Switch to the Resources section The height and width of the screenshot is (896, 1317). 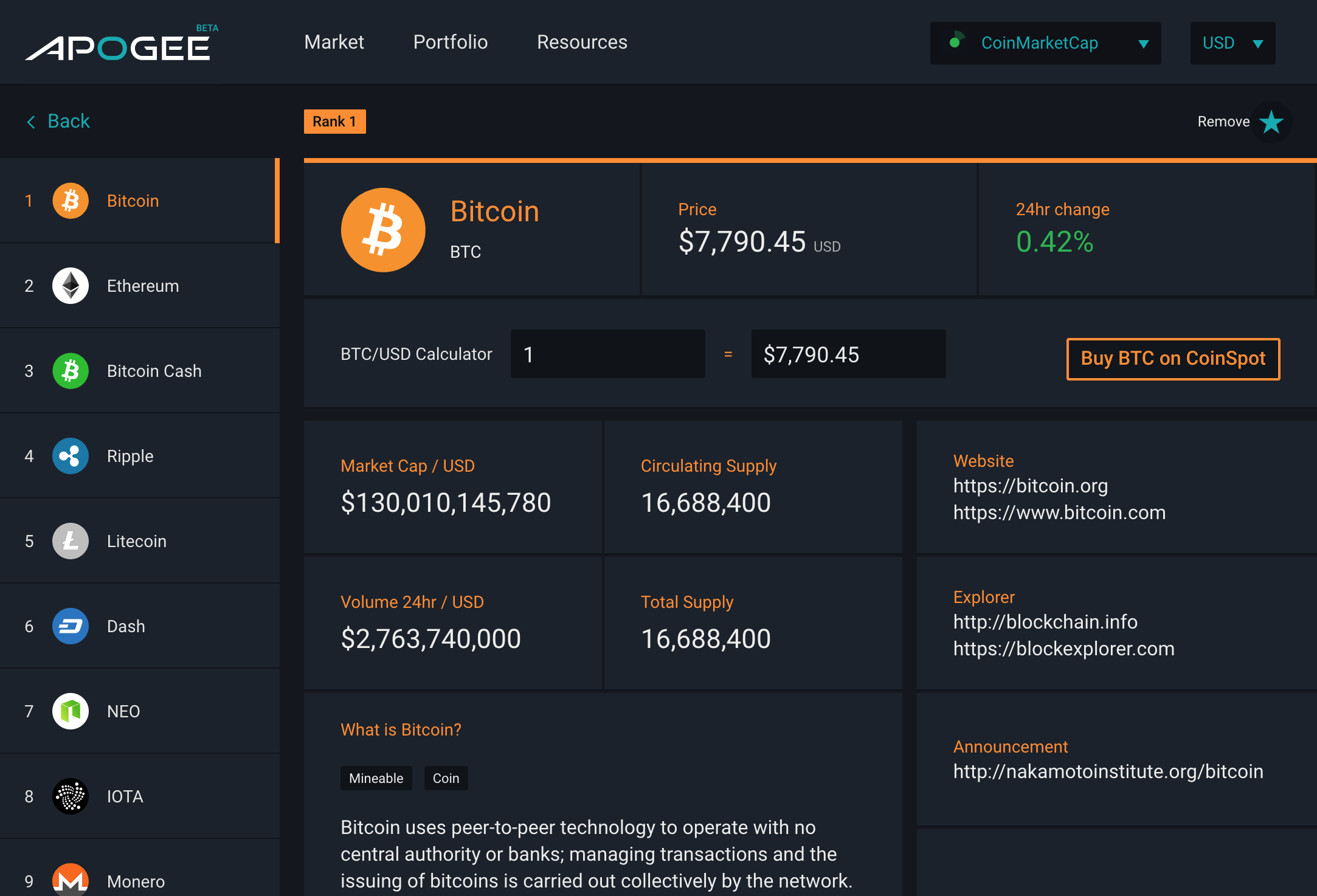[581, 42]
